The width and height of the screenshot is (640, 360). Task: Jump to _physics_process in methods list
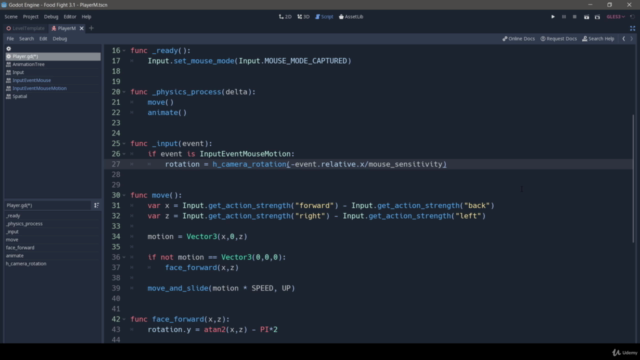coord(53,224)
